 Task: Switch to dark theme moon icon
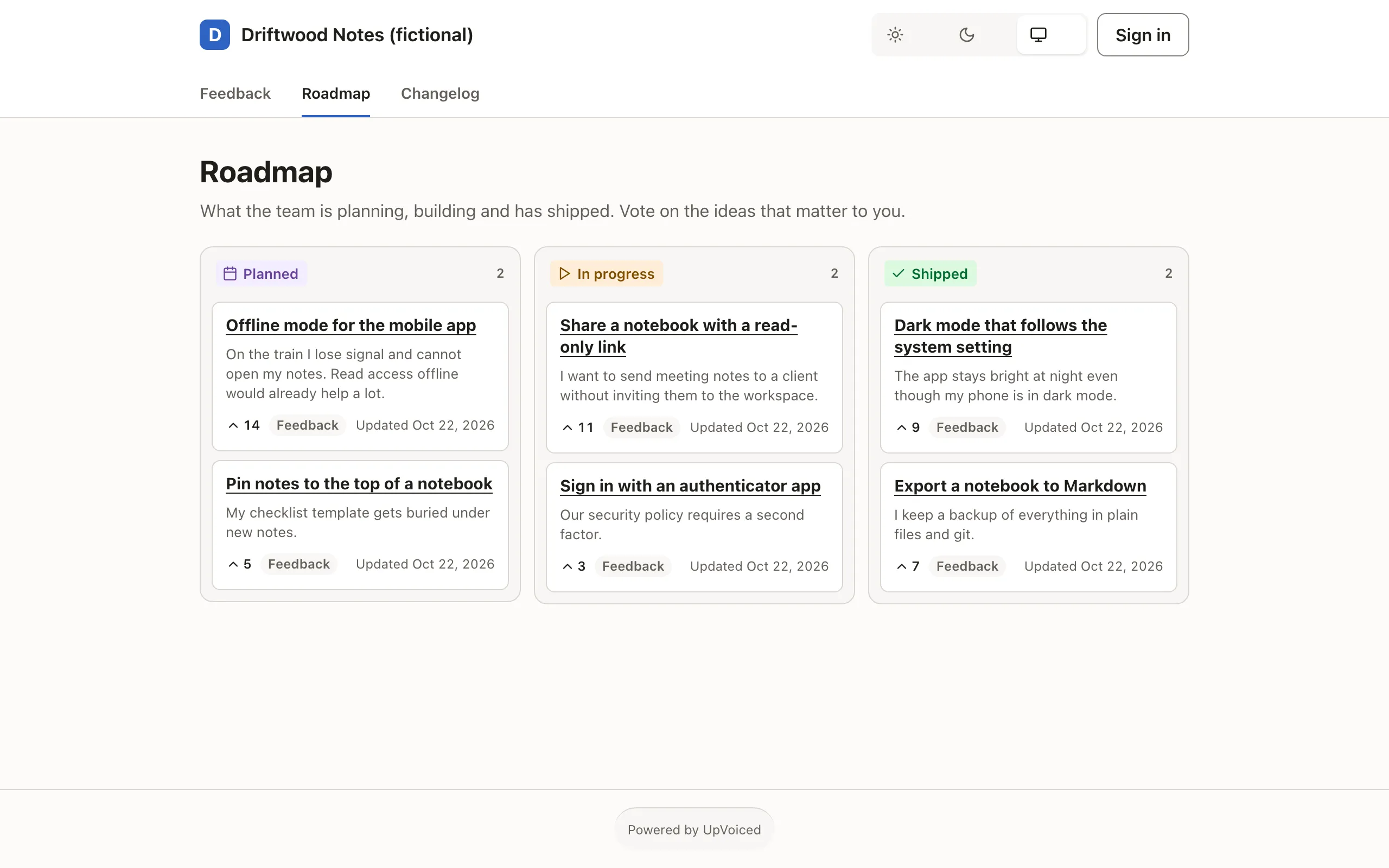[966, 35]
